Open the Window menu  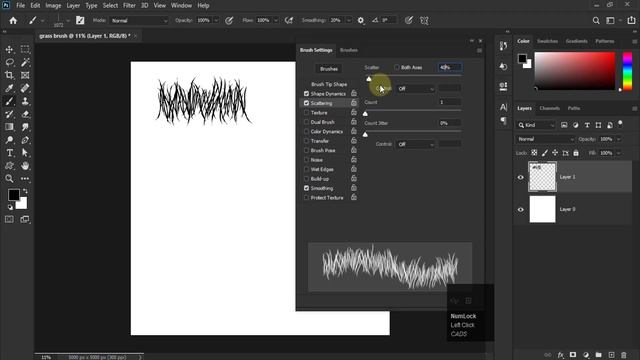181,6
